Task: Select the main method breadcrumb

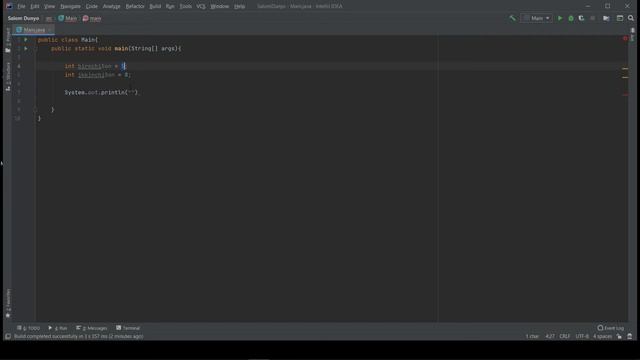Action: pyautogui.click(x=92, y=18)
